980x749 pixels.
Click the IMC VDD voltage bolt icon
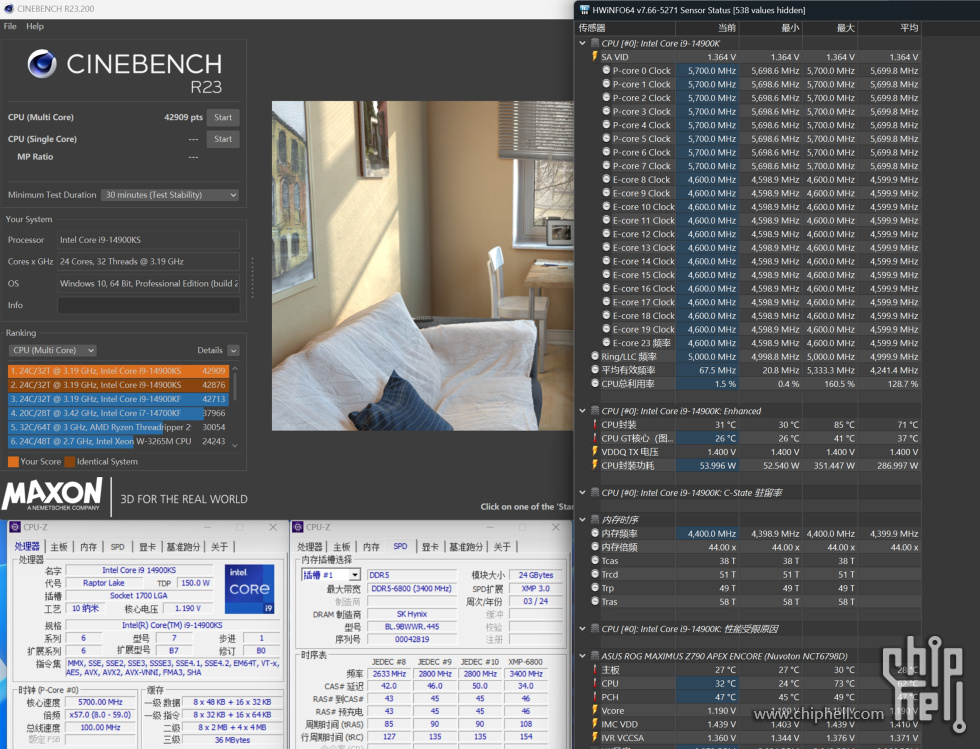point(594,723)
